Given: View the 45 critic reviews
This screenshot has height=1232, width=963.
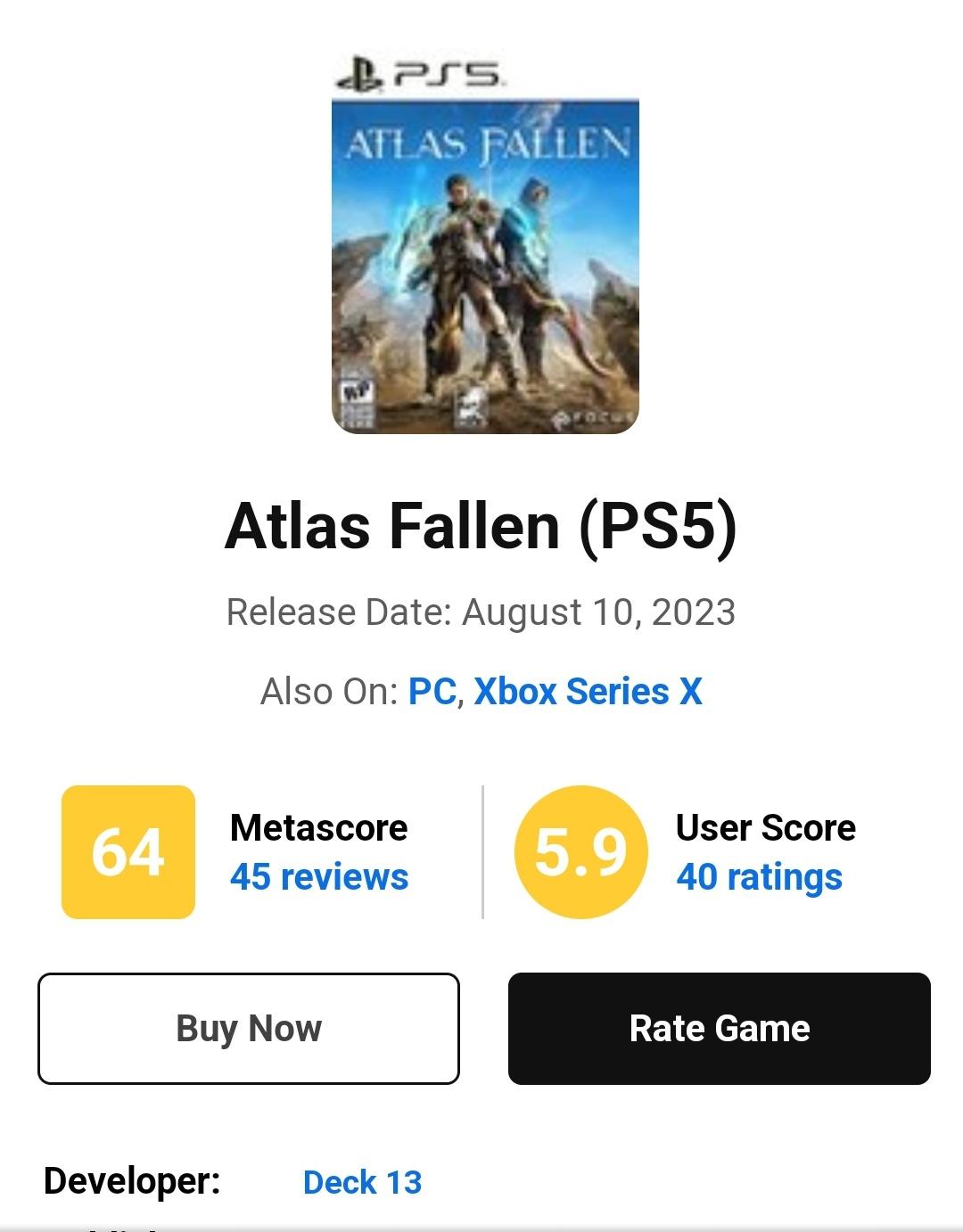Looking at the screenshot, I should coord(319,877).
